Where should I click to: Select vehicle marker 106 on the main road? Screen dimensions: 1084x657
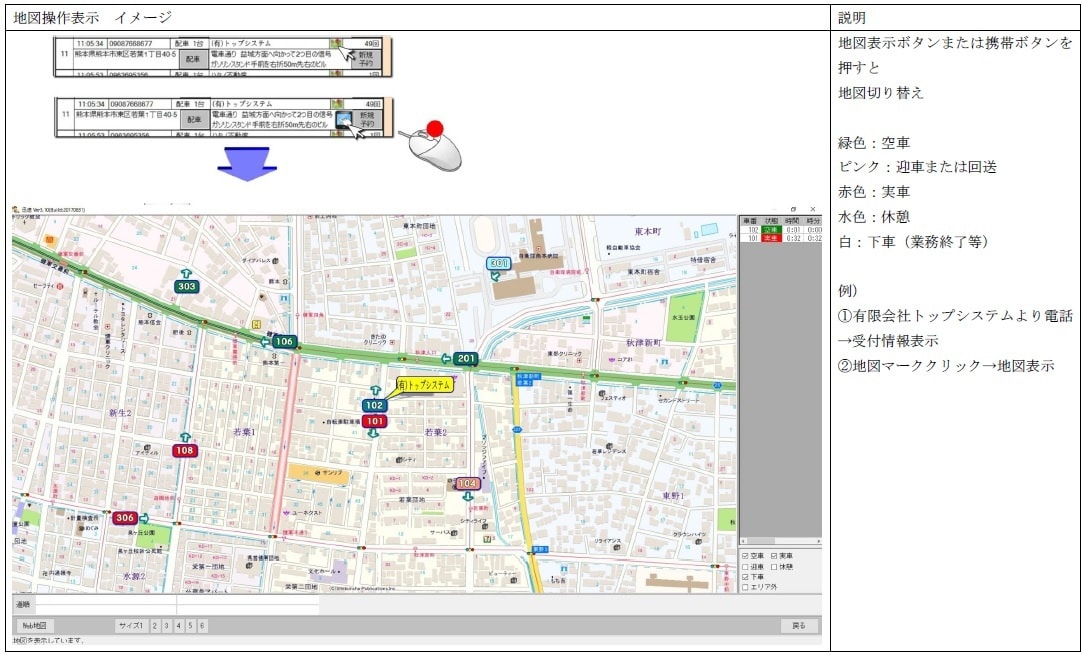(x=285, y=342)
